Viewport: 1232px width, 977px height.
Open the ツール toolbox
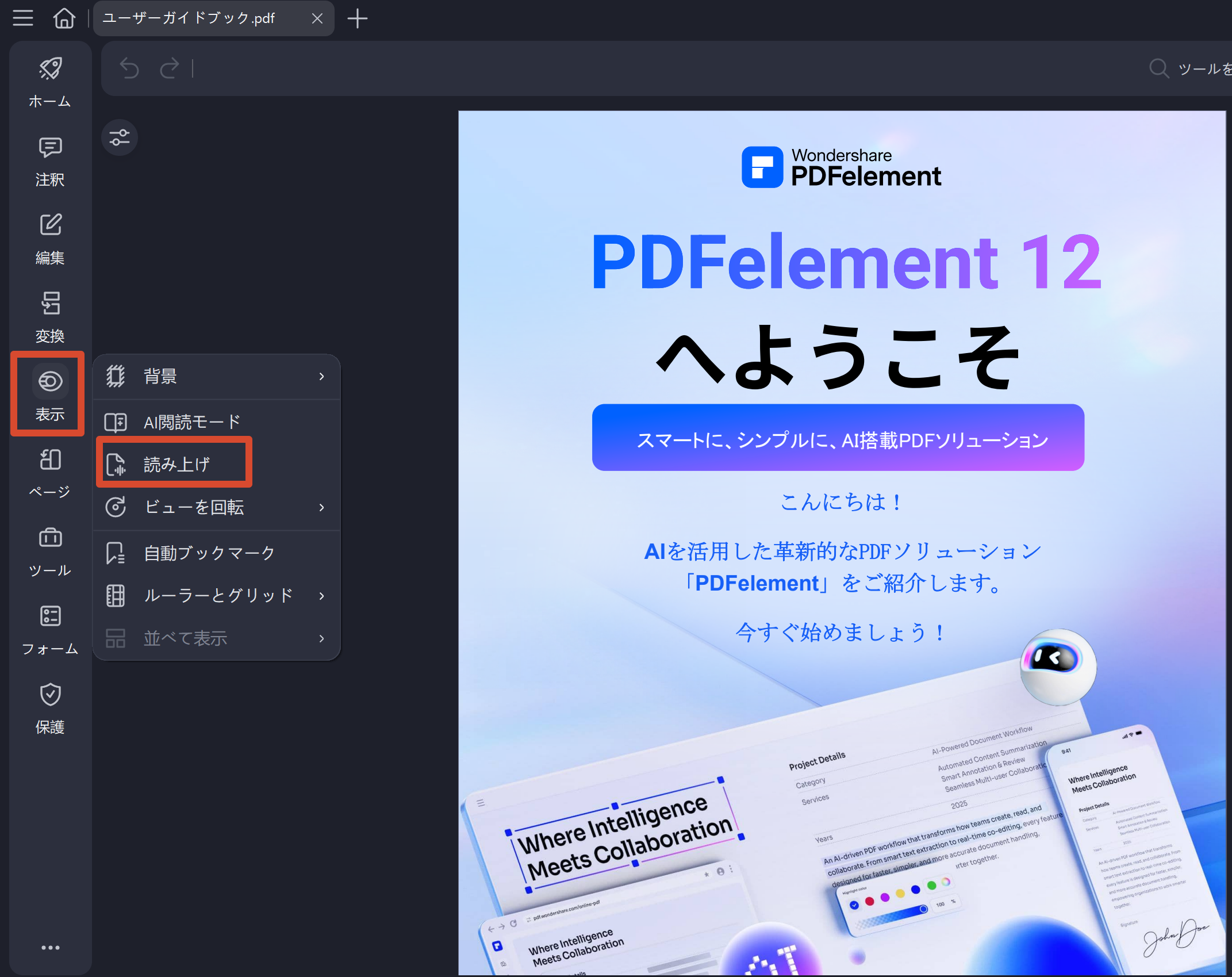point(50,551)
